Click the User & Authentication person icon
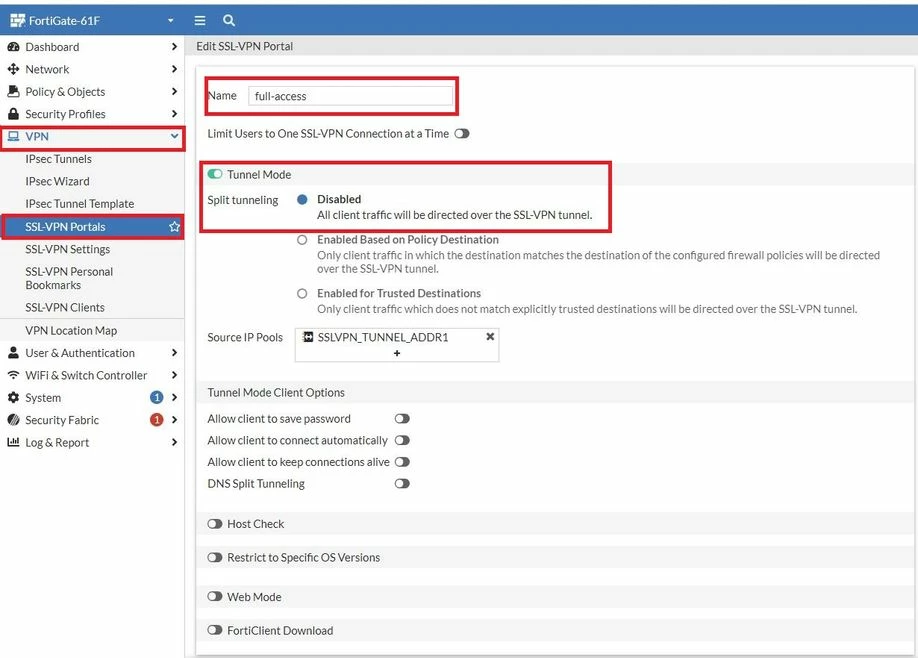This screenshot has width=918, height=658. click(13, 352)
